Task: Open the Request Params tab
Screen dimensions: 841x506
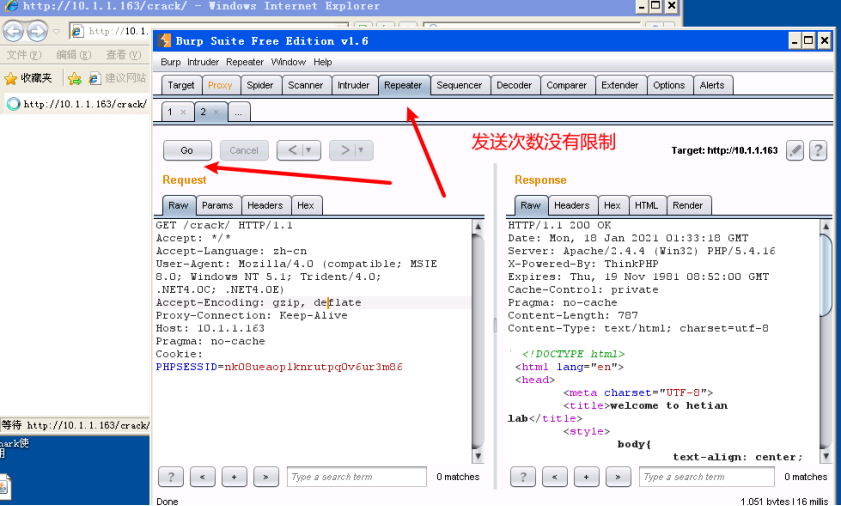Action: (x=218, y=206)
